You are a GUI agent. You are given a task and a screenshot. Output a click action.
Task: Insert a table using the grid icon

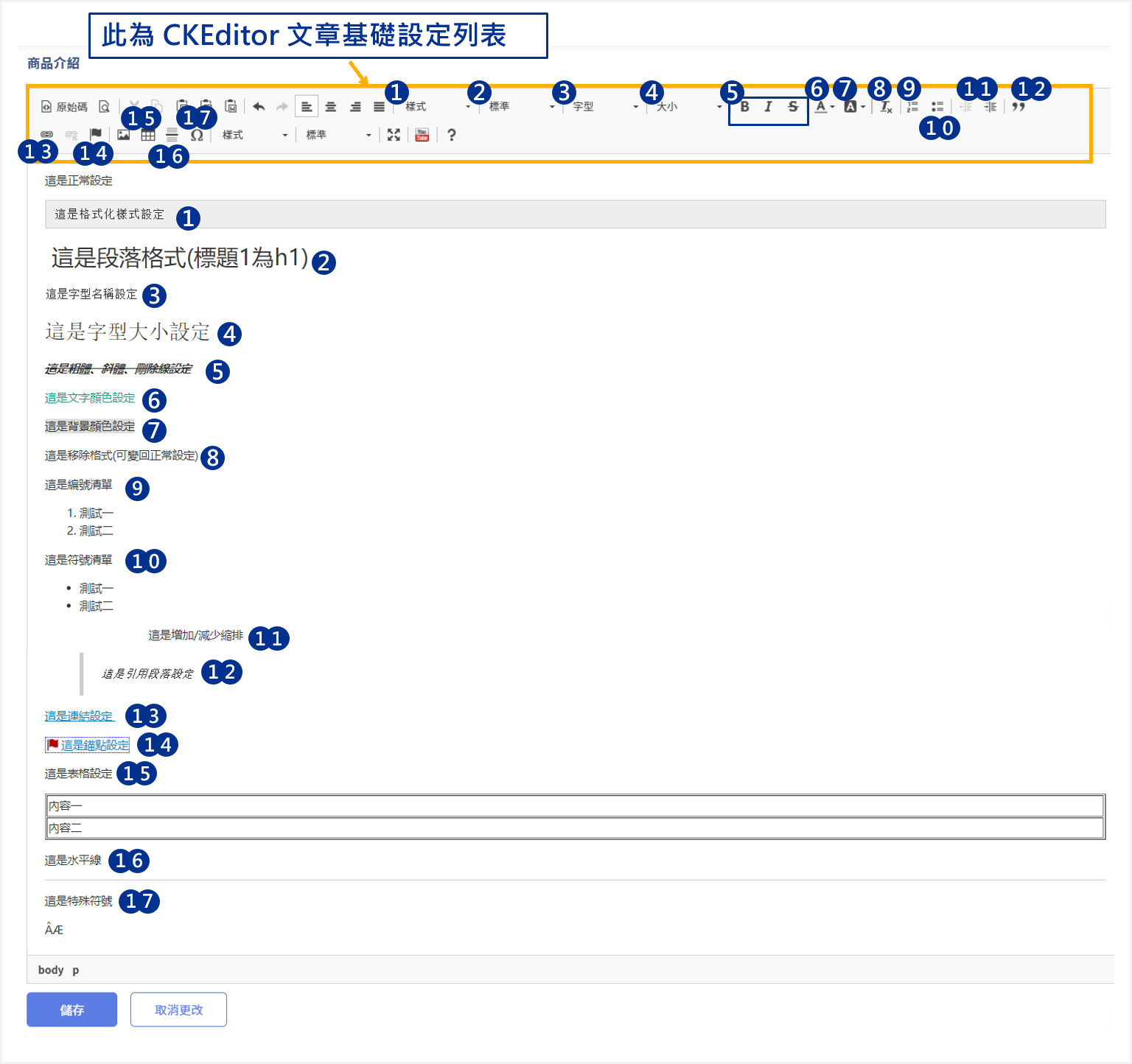click(x=148, y=135)
